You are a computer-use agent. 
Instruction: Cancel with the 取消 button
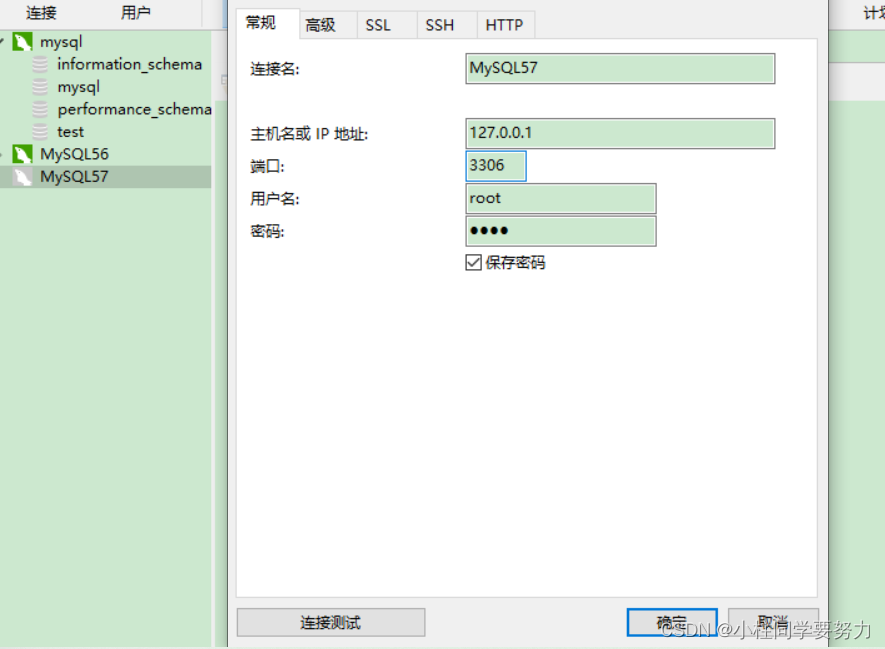[x=773, y=622]
